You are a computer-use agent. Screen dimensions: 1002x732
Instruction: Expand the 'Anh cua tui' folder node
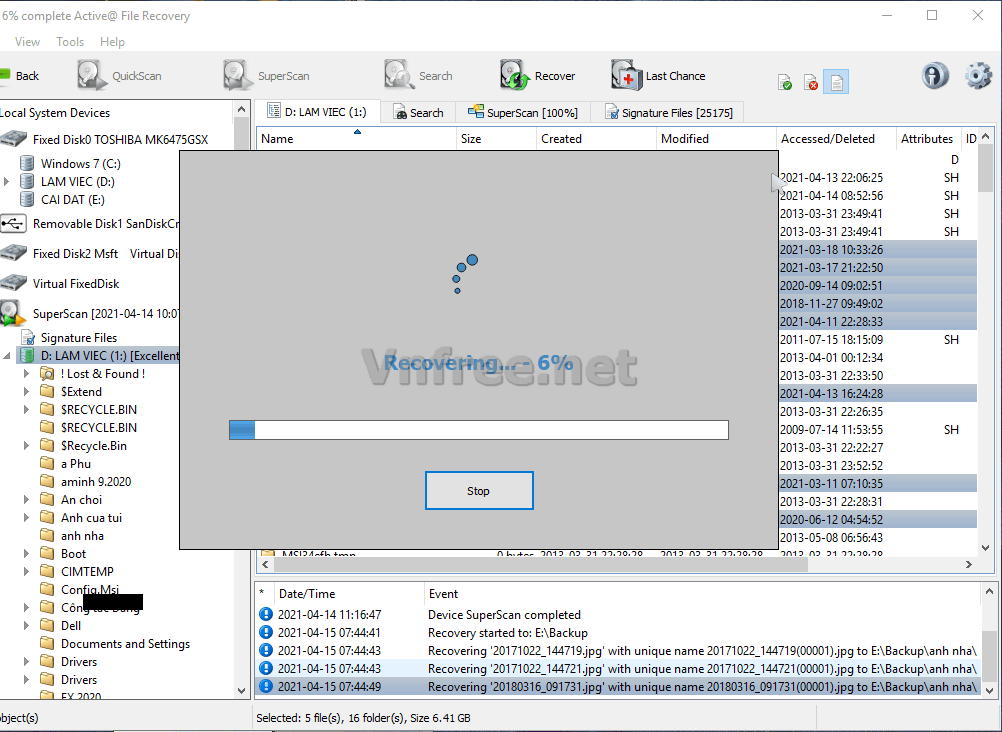pos(27,518)
